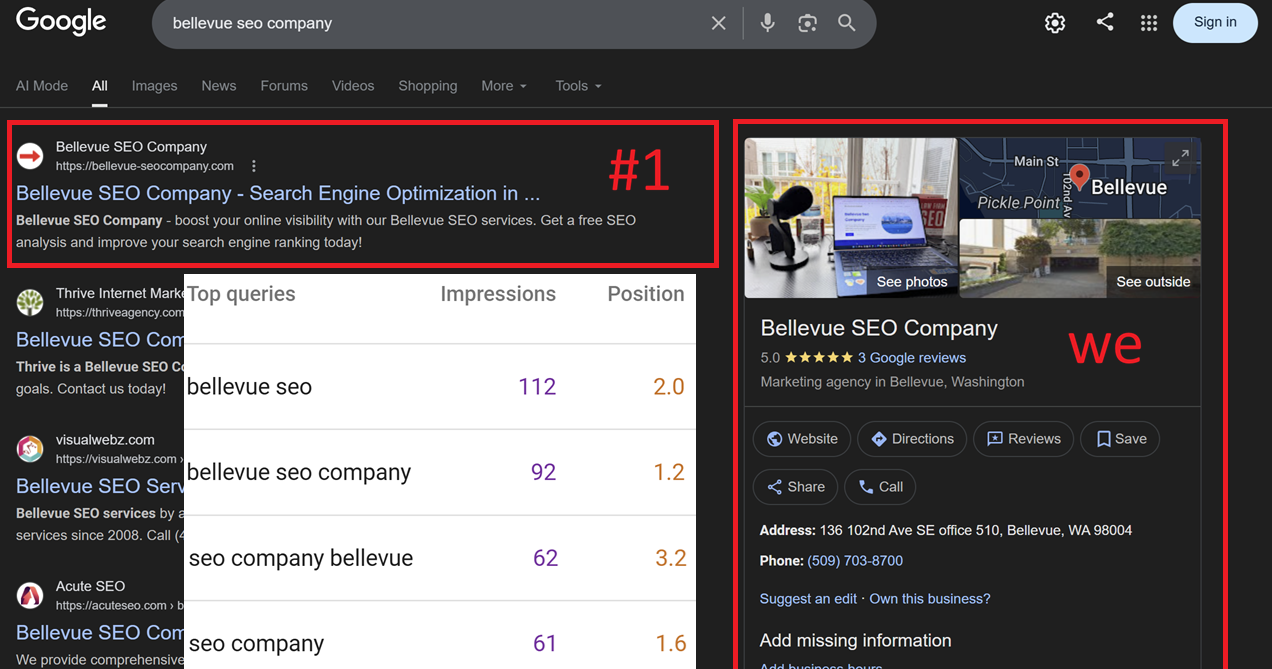This screenshot has height=669, width=1272.
Task: Switch to Forums tab
Action: click(284, 86)
